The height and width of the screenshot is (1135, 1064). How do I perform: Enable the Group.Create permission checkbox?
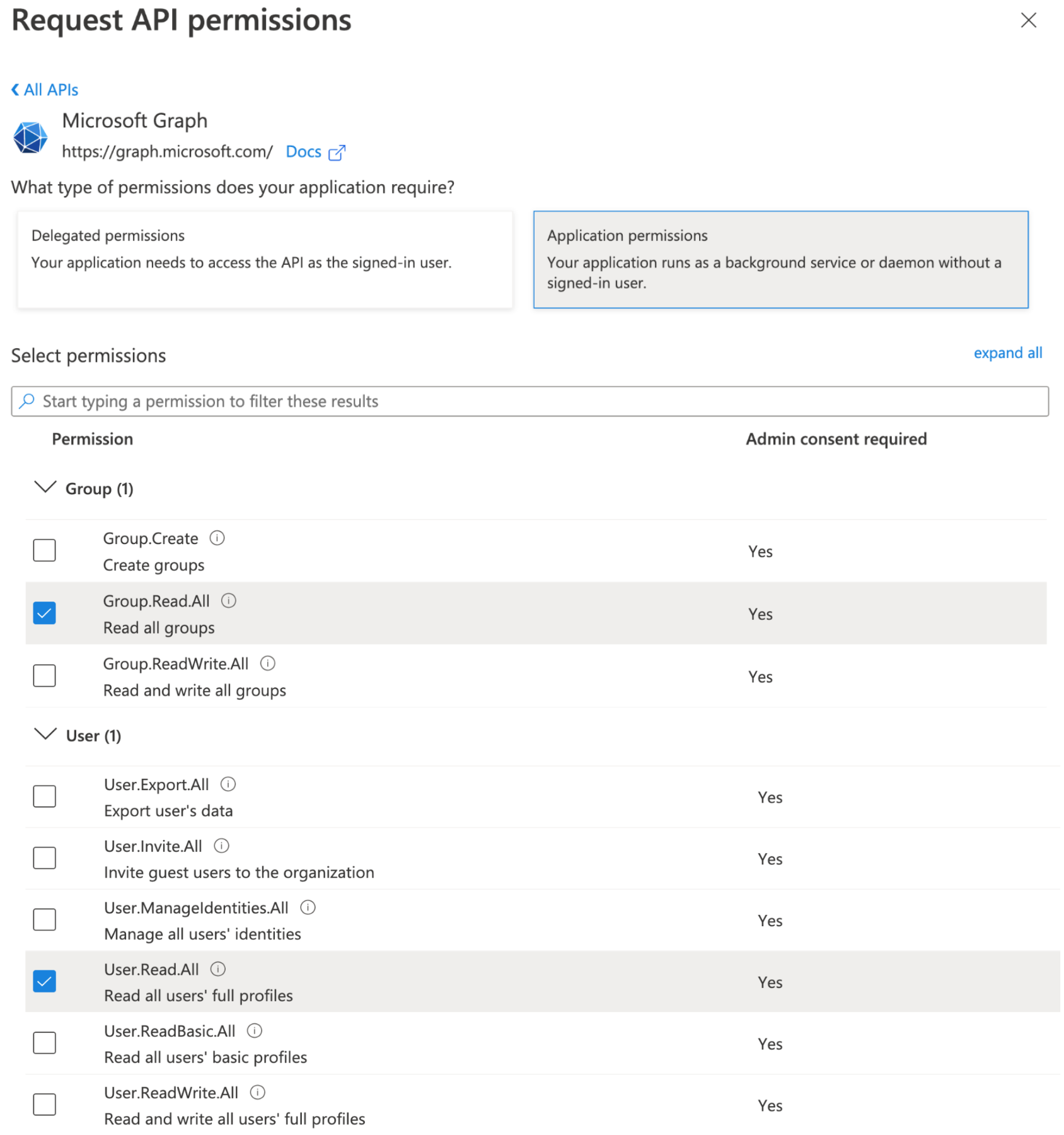click(45, 550)
